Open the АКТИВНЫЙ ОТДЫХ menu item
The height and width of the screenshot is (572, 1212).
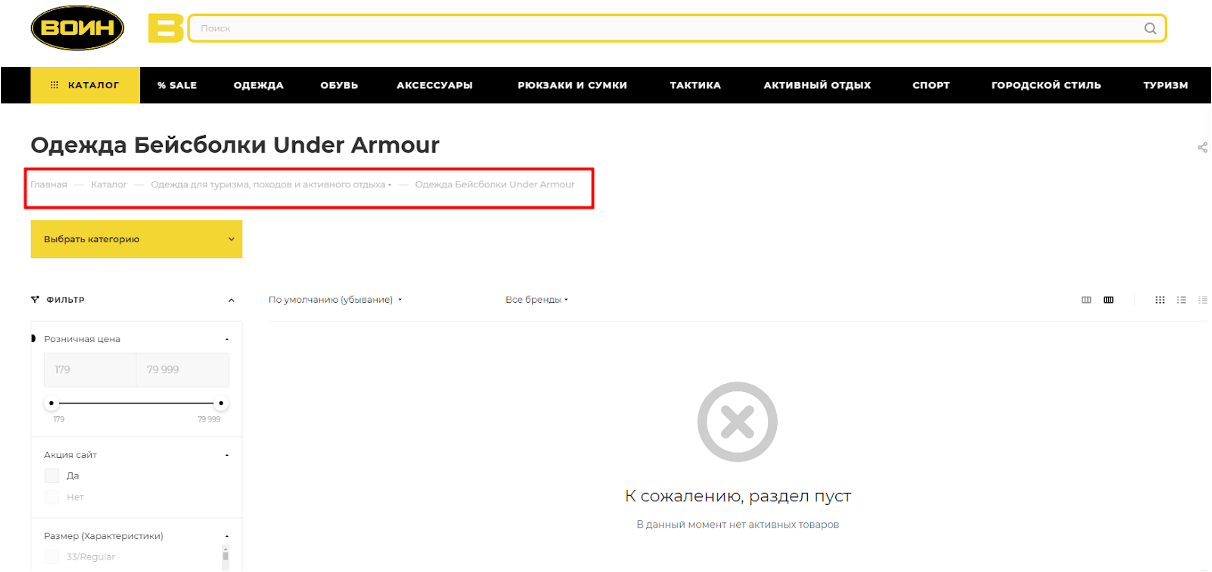(817, 85)
